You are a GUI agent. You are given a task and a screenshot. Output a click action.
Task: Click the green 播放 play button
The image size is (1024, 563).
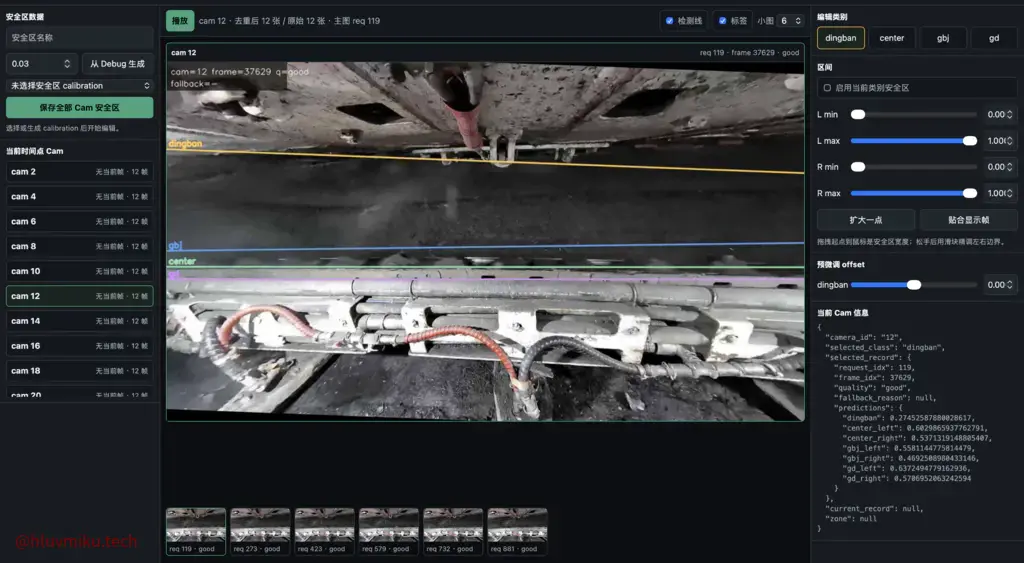coord(180,21)
